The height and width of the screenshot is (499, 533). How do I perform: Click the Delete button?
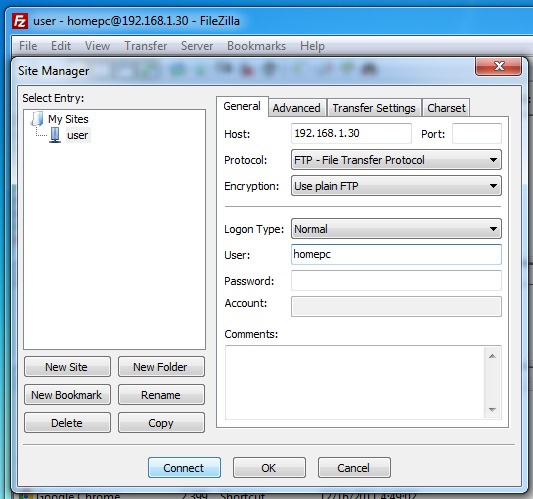coord(67,423)
